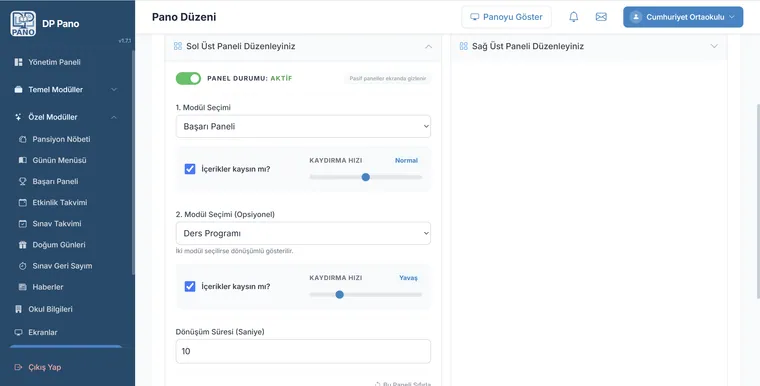Click the Günün Menüsü book icon
Screen dimensions: 760x386
22,160
